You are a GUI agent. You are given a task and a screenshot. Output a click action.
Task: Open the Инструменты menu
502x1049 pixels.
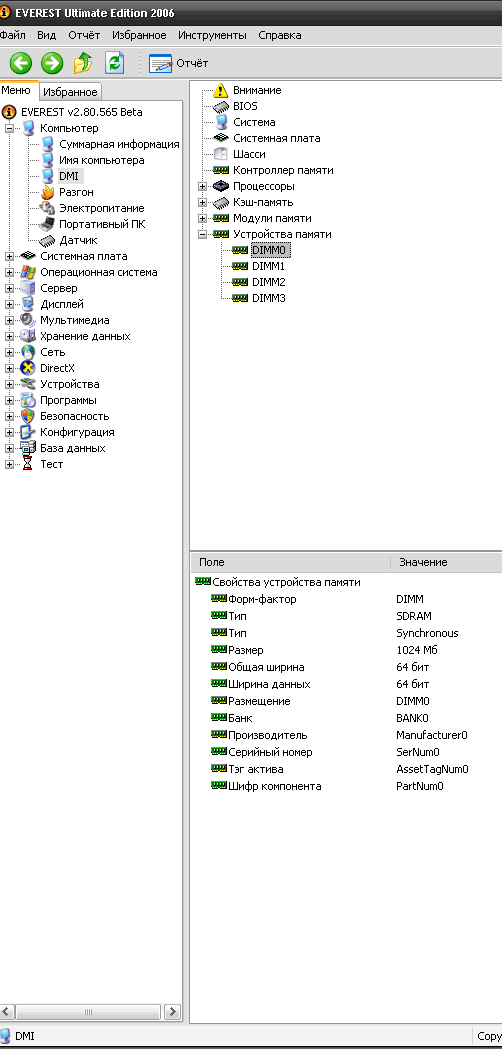(x=212, y=35)
